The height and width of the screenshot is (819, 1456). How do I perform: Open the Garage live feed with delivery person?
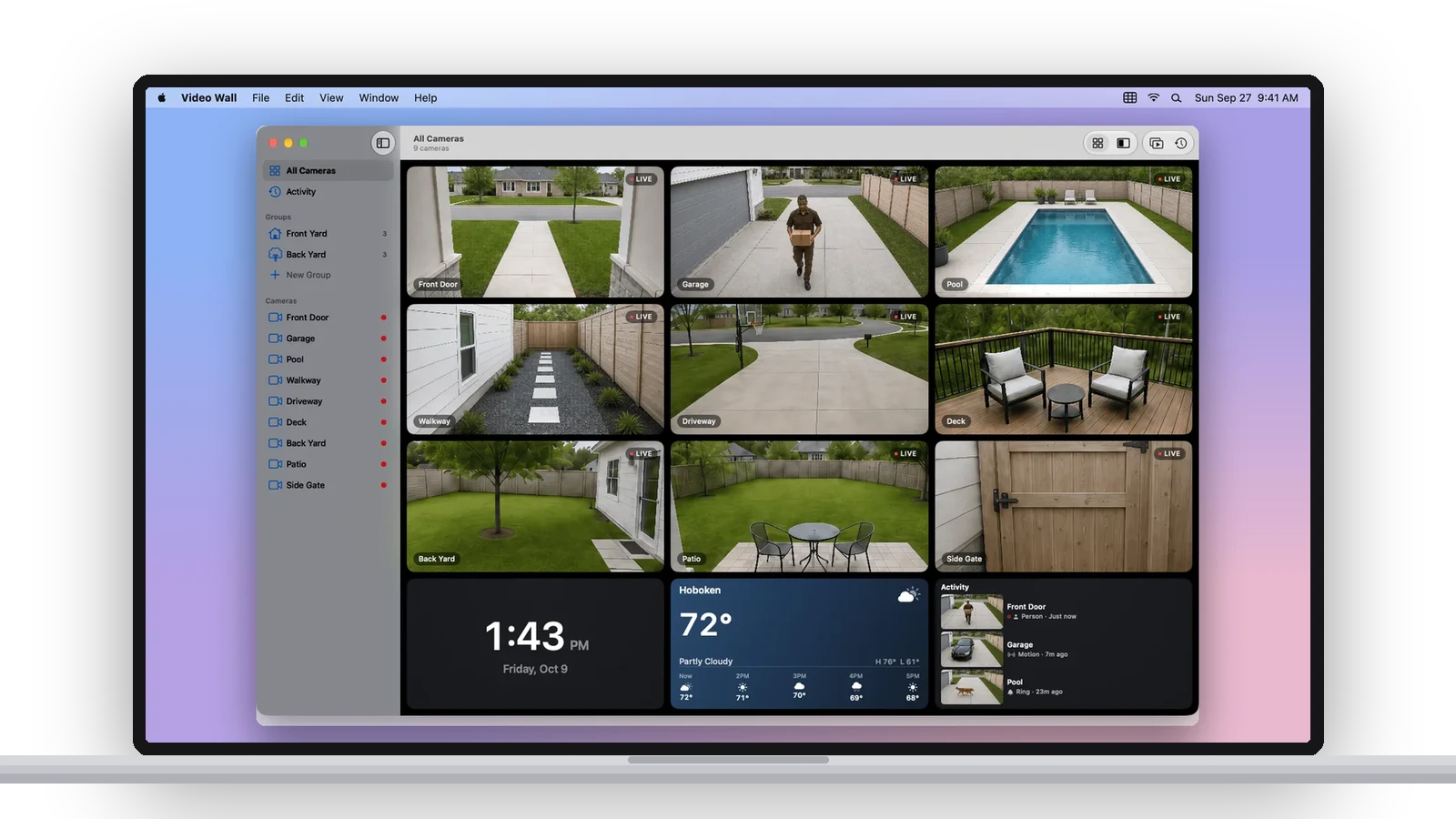coord(799,232)
